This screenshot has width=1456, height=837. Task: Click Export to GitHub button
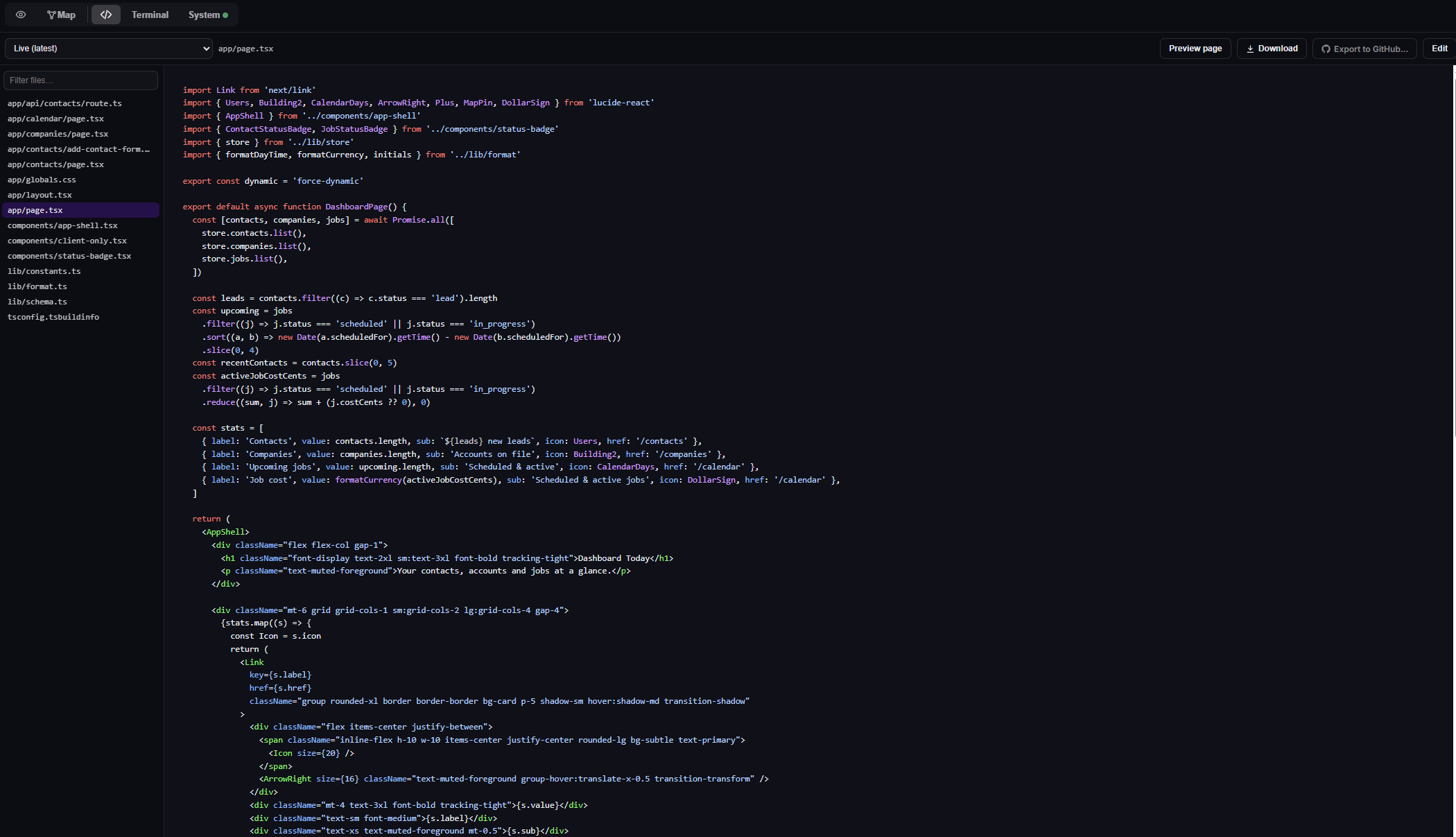coord(1364,49)
